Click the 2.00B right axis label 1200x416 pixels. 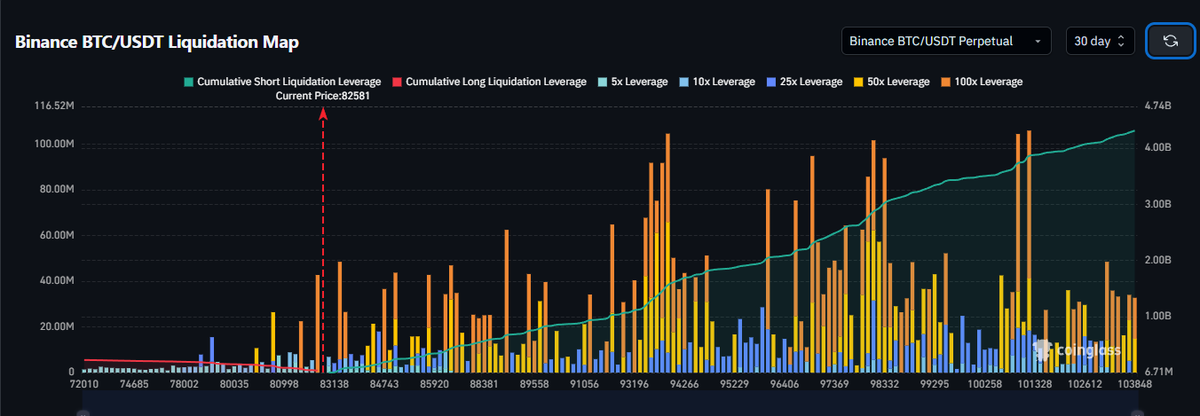pos(1157,259)
